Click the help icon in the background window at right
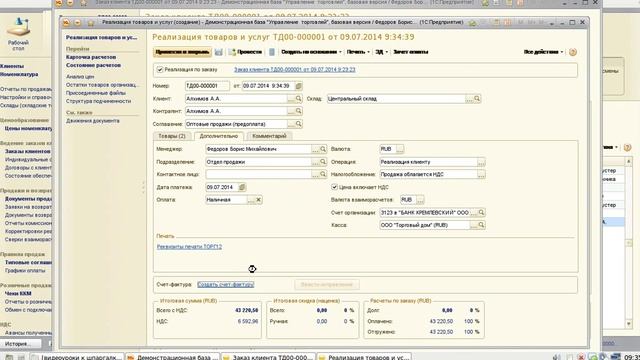Viewport: 640px width, 360px height. tap(627, 147)
